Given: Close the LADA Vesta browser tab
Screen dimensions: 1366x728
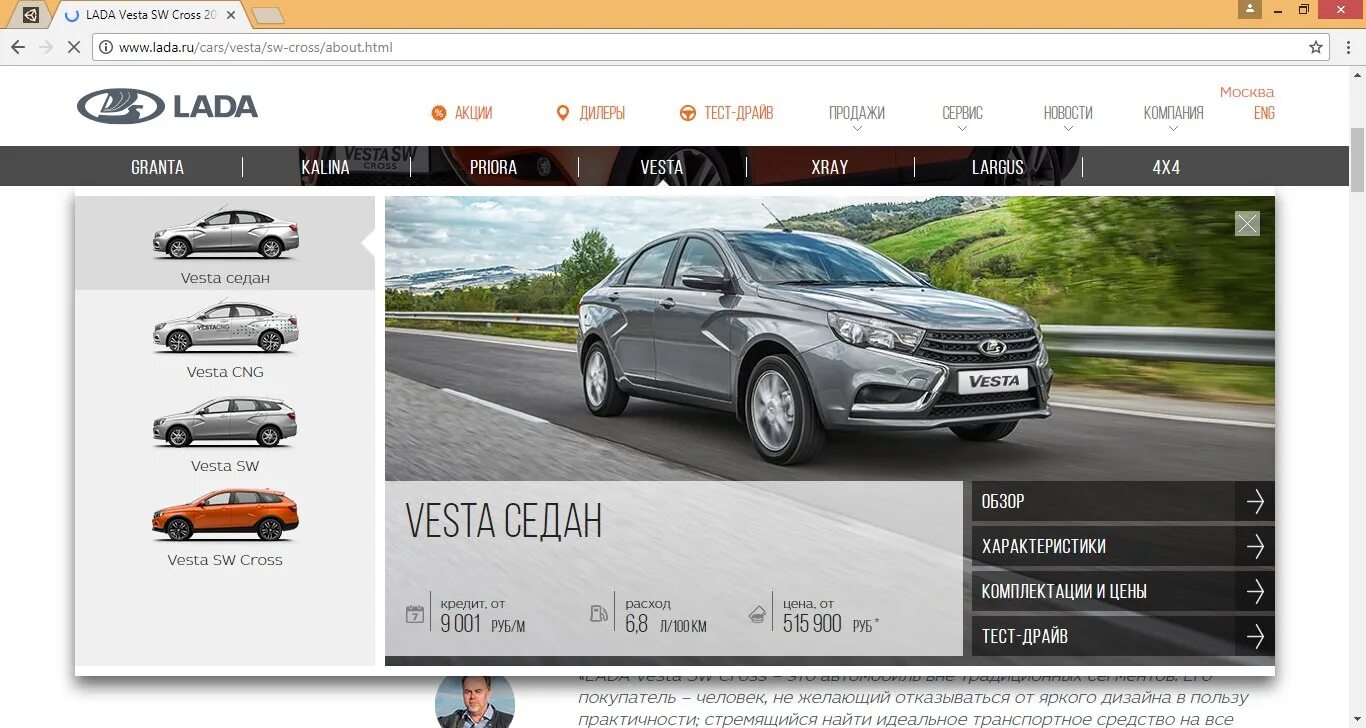Looking at the screenshot, I should pos(232,15).
